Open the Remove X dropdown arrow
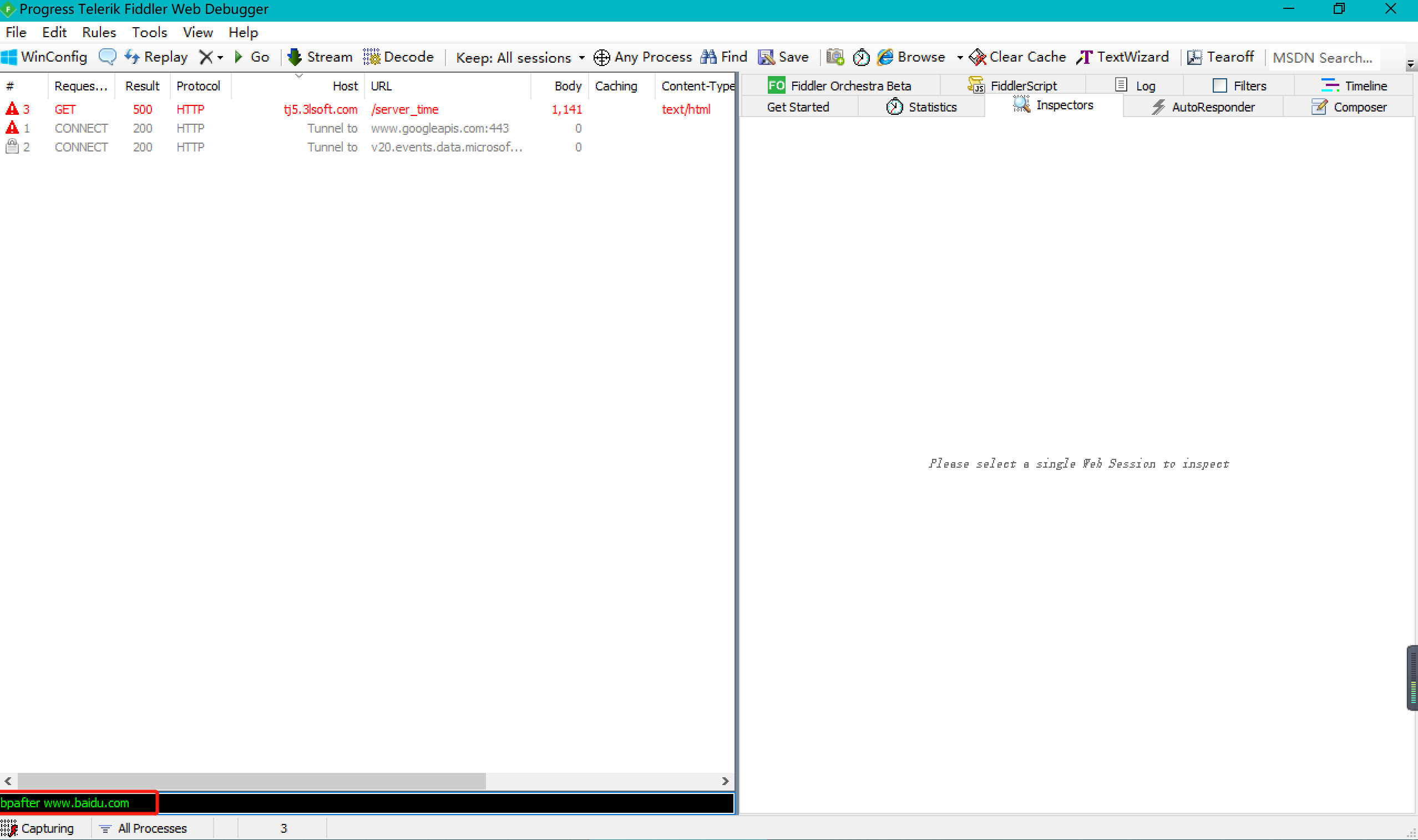The width and height of the screenshot is (1418, 840). click(x=220, y=58)
